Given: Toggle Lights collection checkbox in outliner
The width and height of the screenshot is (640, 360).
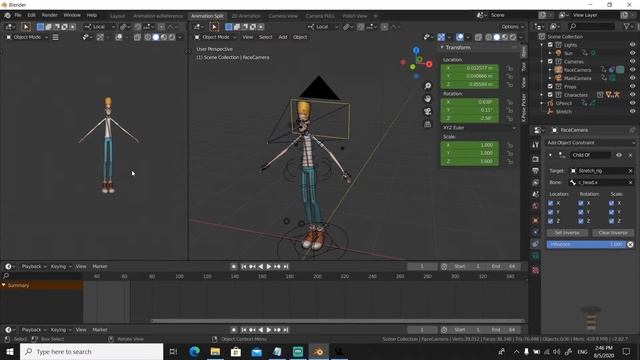Looking at the screenshot, I should click(550, 45).
